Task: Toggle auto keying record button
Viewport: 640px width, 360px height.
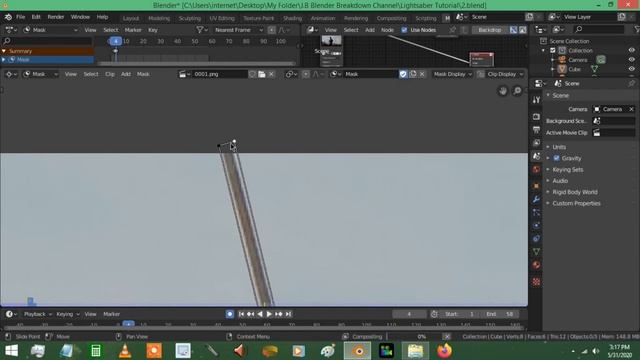Action: (230, 314)
